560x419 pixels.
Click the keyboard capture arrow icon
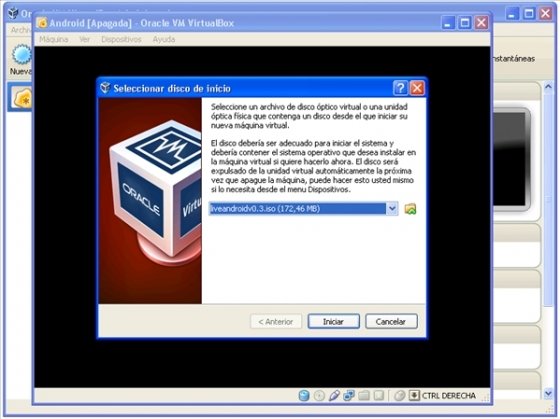pos(414,395)
